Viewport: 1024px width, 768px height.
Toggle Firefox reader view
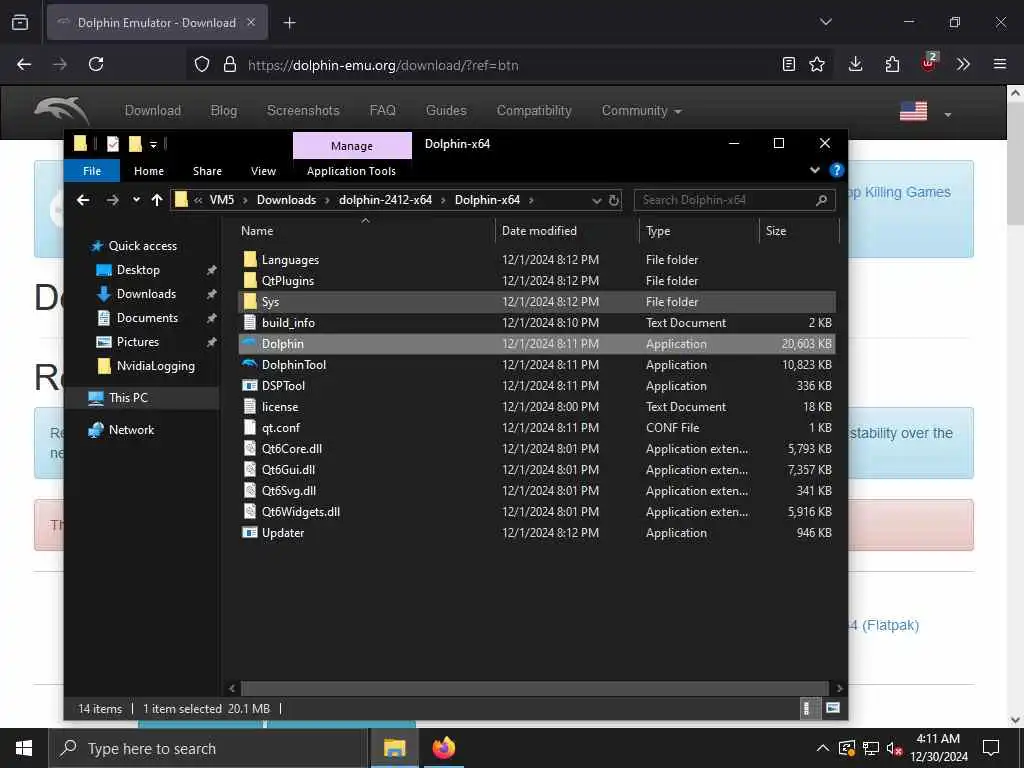pyautogui.click(x=789, y=64)
